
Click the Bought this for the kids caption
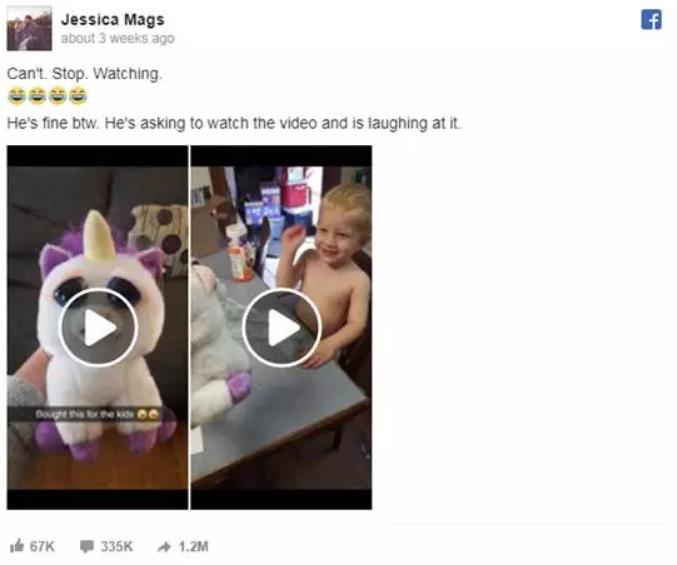98,414
